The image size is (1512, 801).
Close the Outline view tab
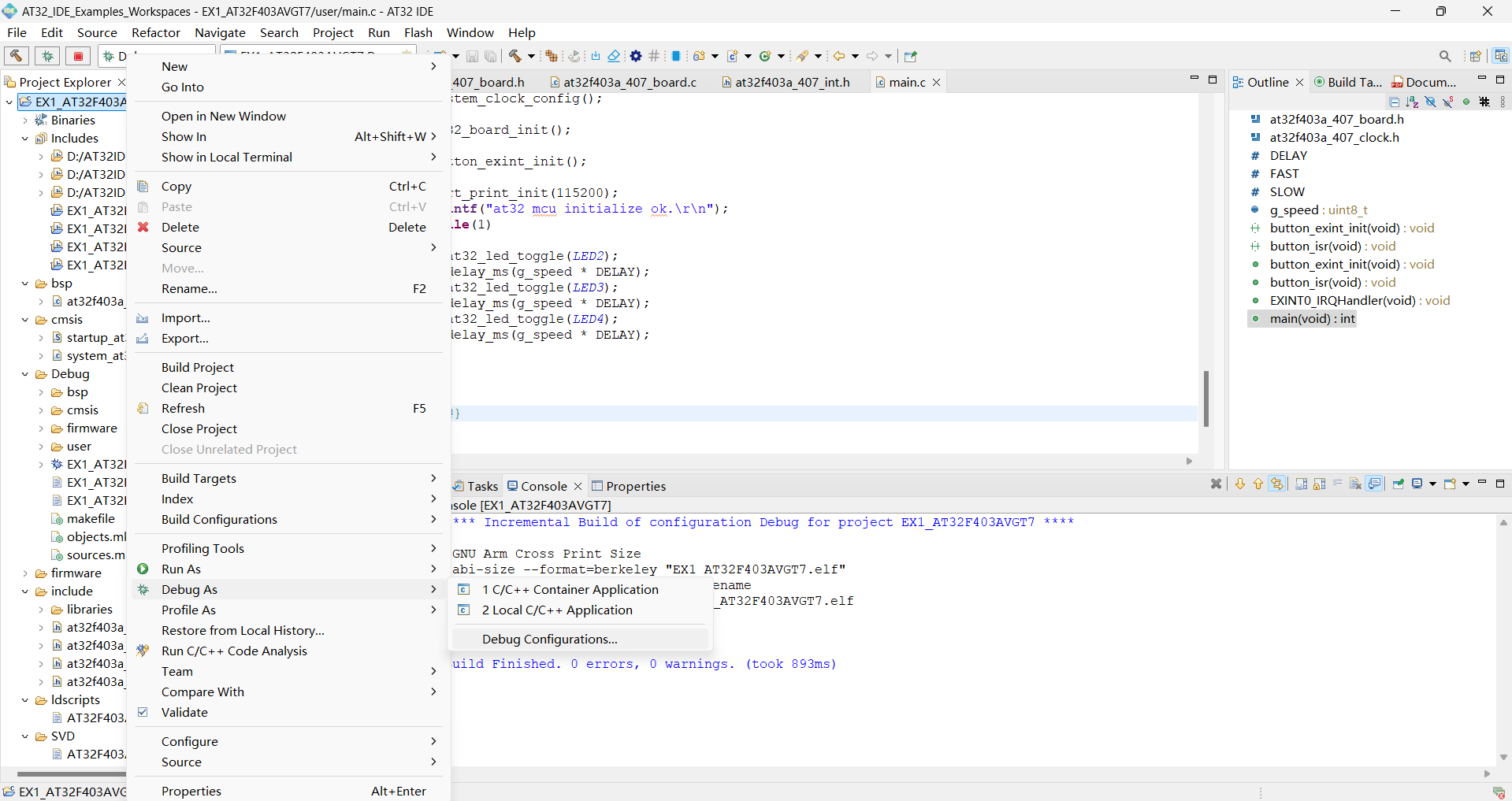point(1299,82)
